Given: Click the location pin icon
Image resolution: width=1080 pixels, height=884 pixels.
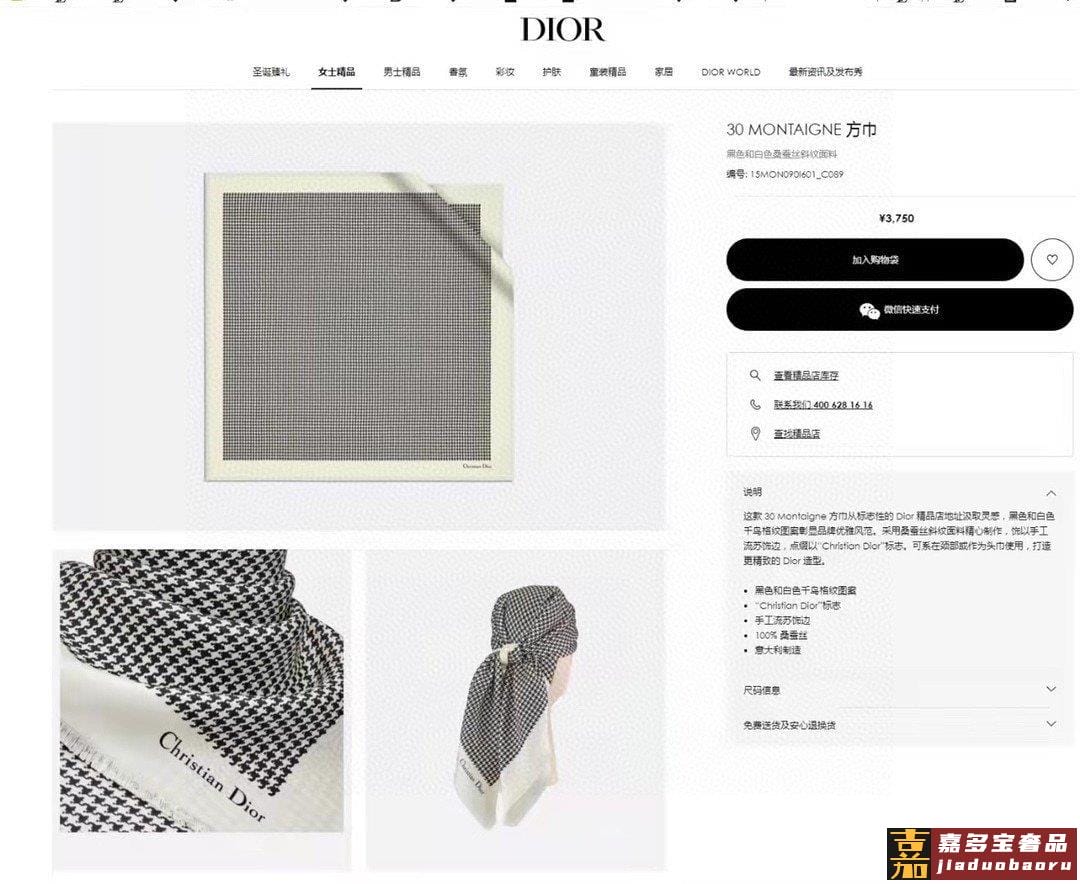Looking at the screenshot, I should pyautogui.click(x=755, y=433).
